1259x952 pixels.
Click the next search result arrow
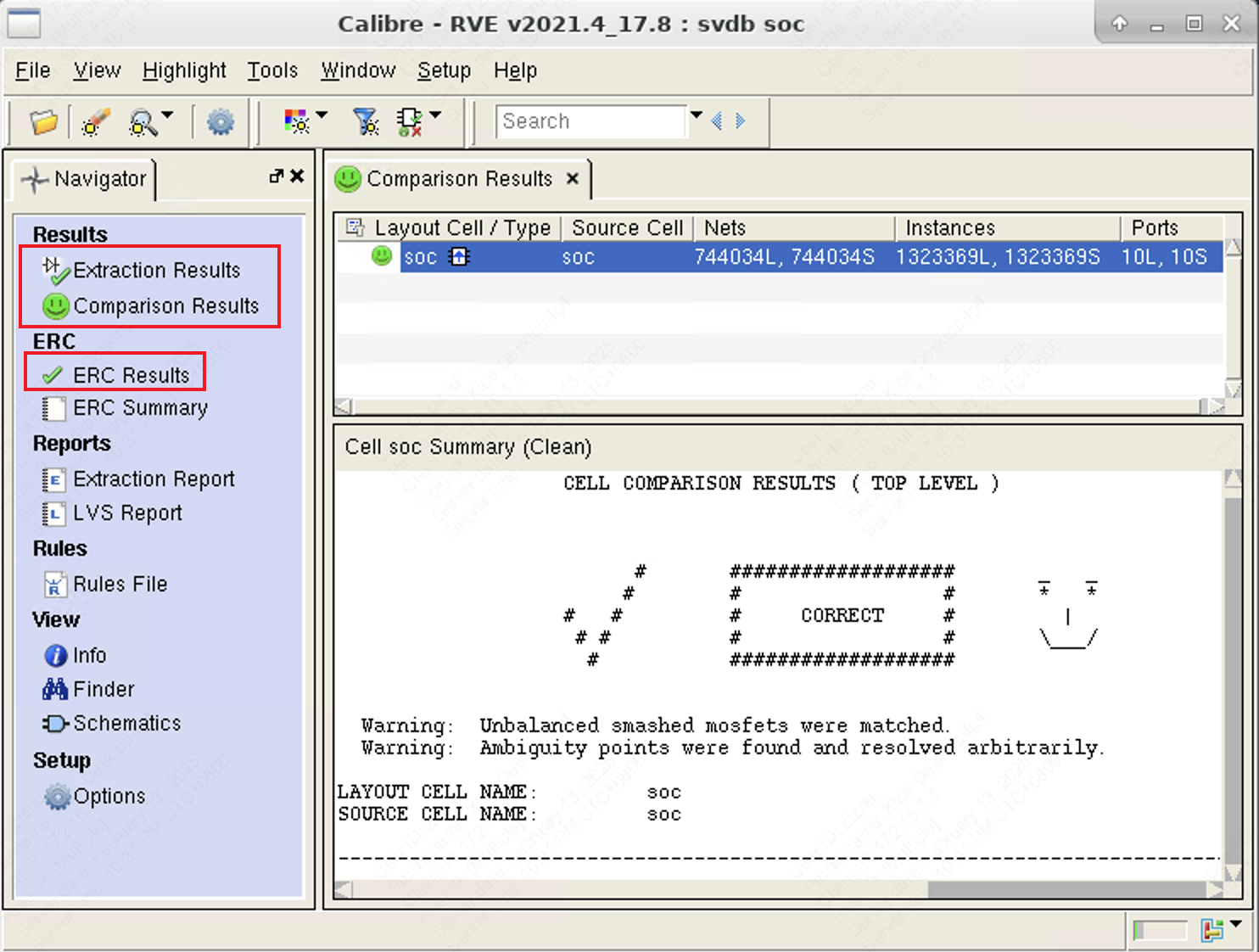coord(741,121)
